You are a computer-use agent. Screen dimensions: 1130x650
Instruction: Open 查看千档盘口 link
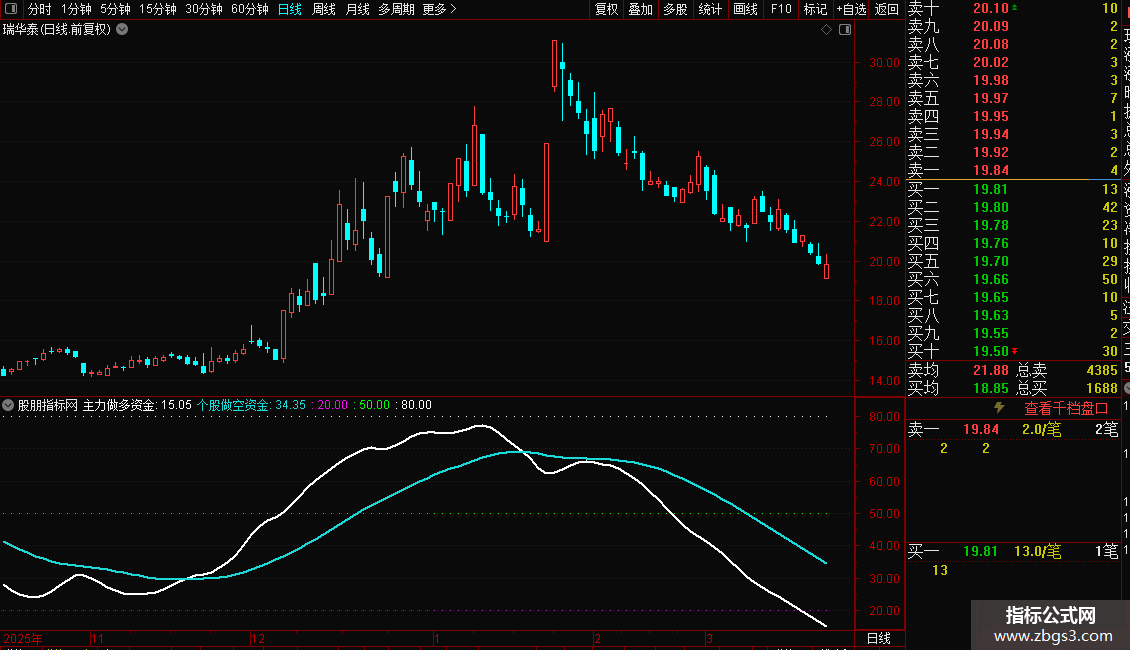click(1066, 409)
